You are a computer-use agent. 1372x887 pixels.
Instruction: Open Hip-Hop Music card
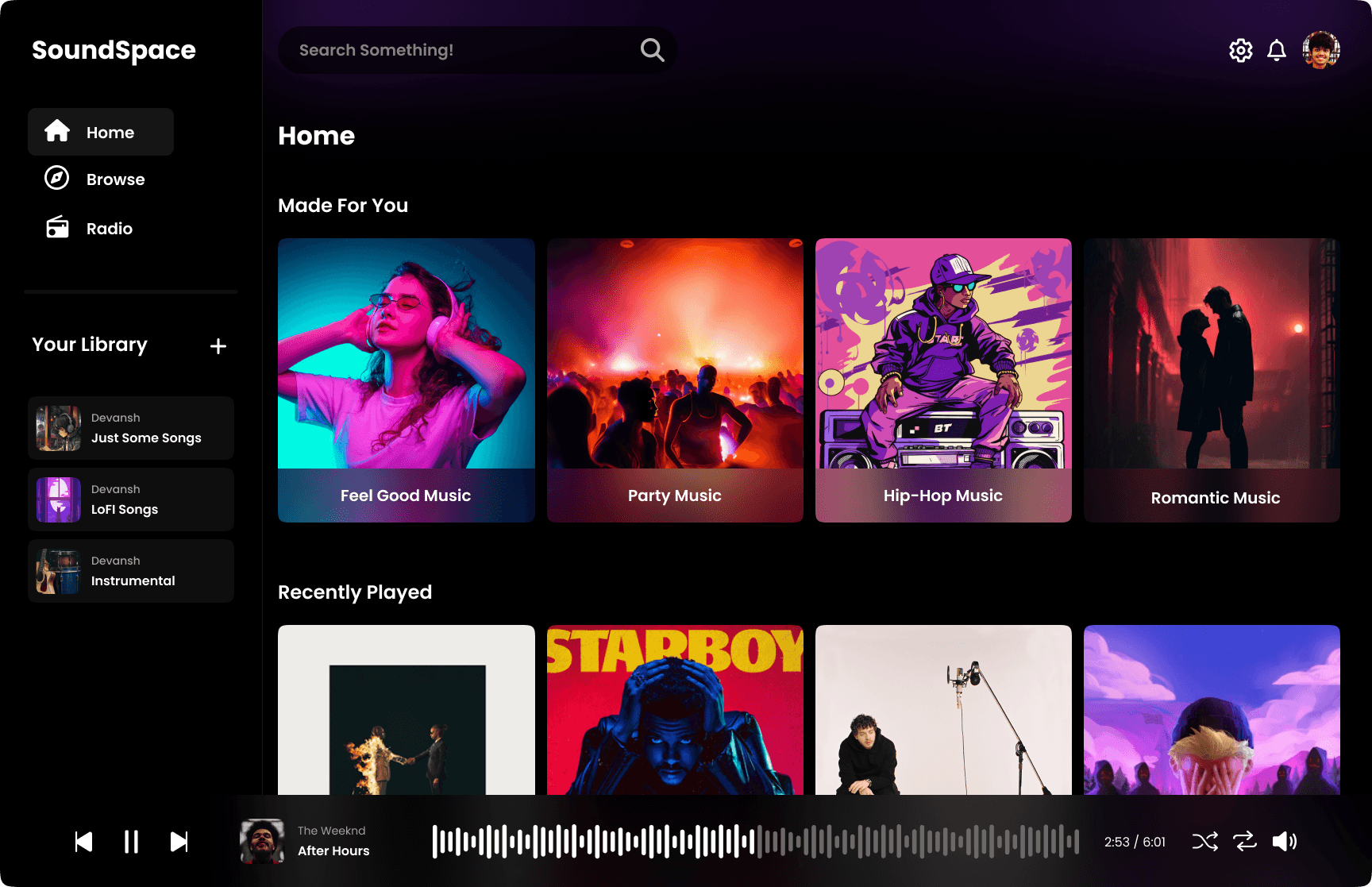click(x=943, y=380)
